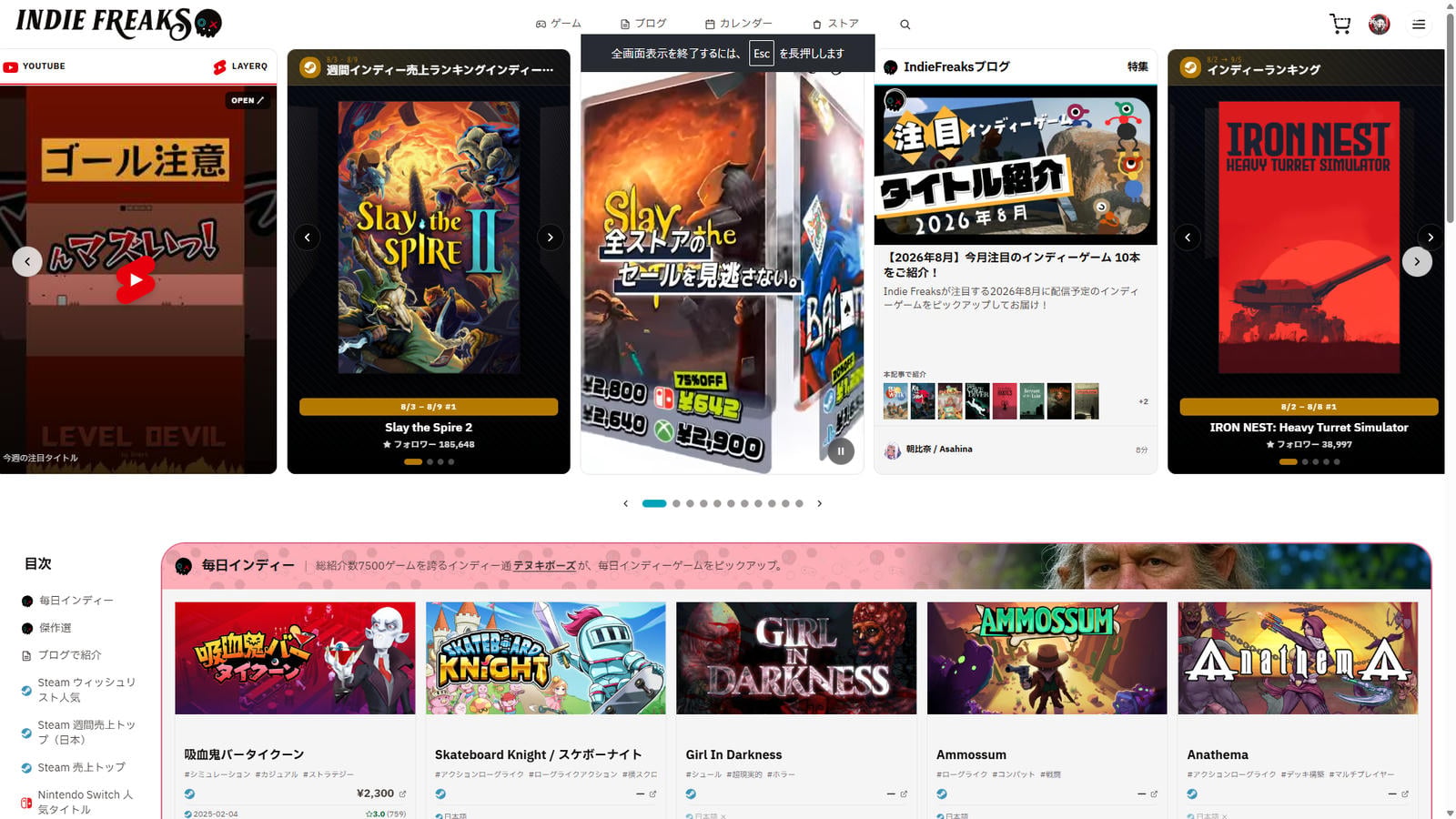This screenshot has height=819, width=1456.
Task: Jump to Steam 売上トップ section
Action: point(74,767)
